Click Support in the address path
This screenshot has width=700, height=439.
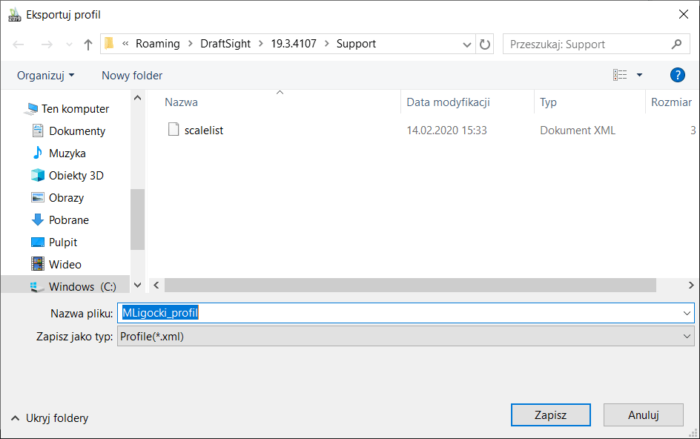356,44
